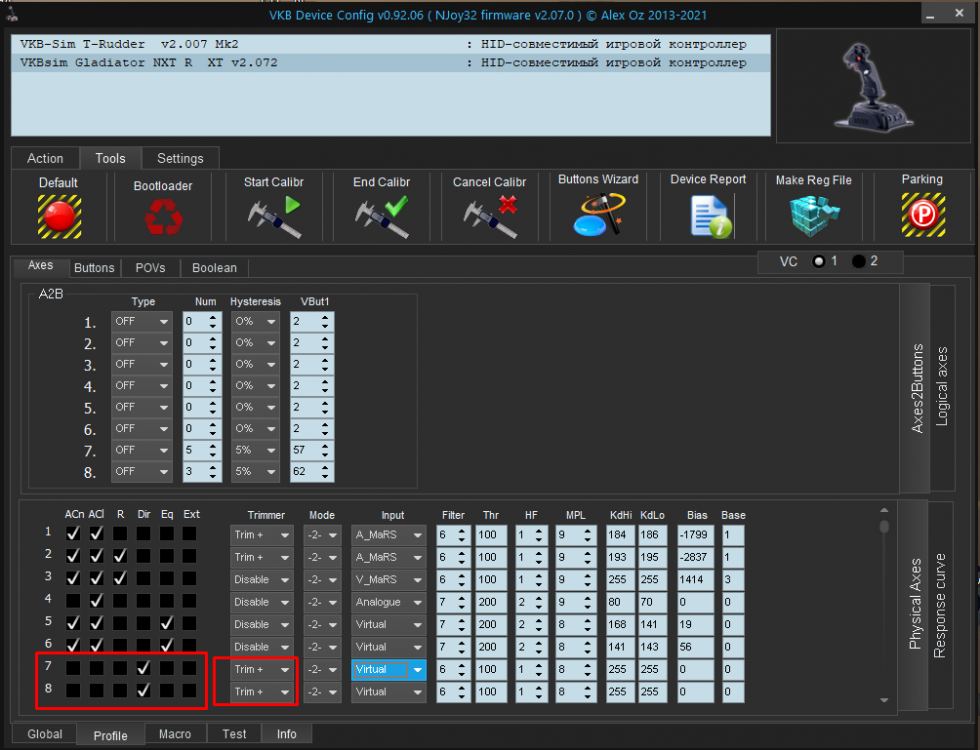This screenshot has height=750, width=980.
Task: Open the Input dropdown showing Analogue on row 4
Action: click(x=388, y=602)
